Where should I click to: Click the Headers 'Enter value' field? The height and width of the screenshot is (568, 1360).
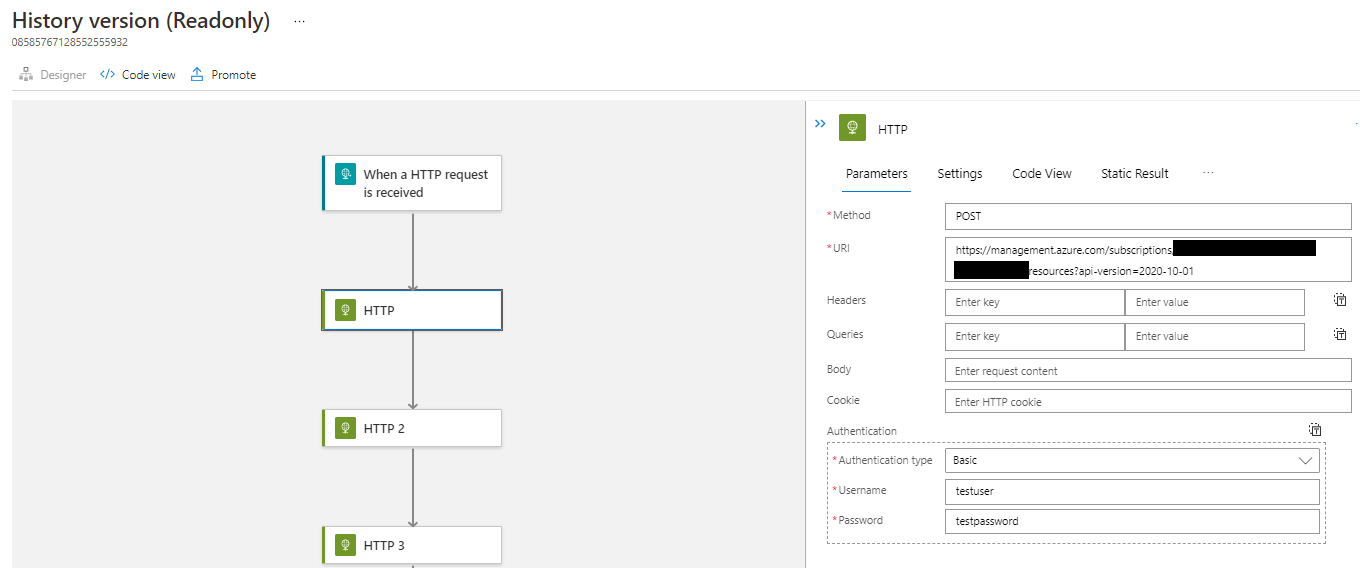pyautogui.click(x=1215, y=302)
